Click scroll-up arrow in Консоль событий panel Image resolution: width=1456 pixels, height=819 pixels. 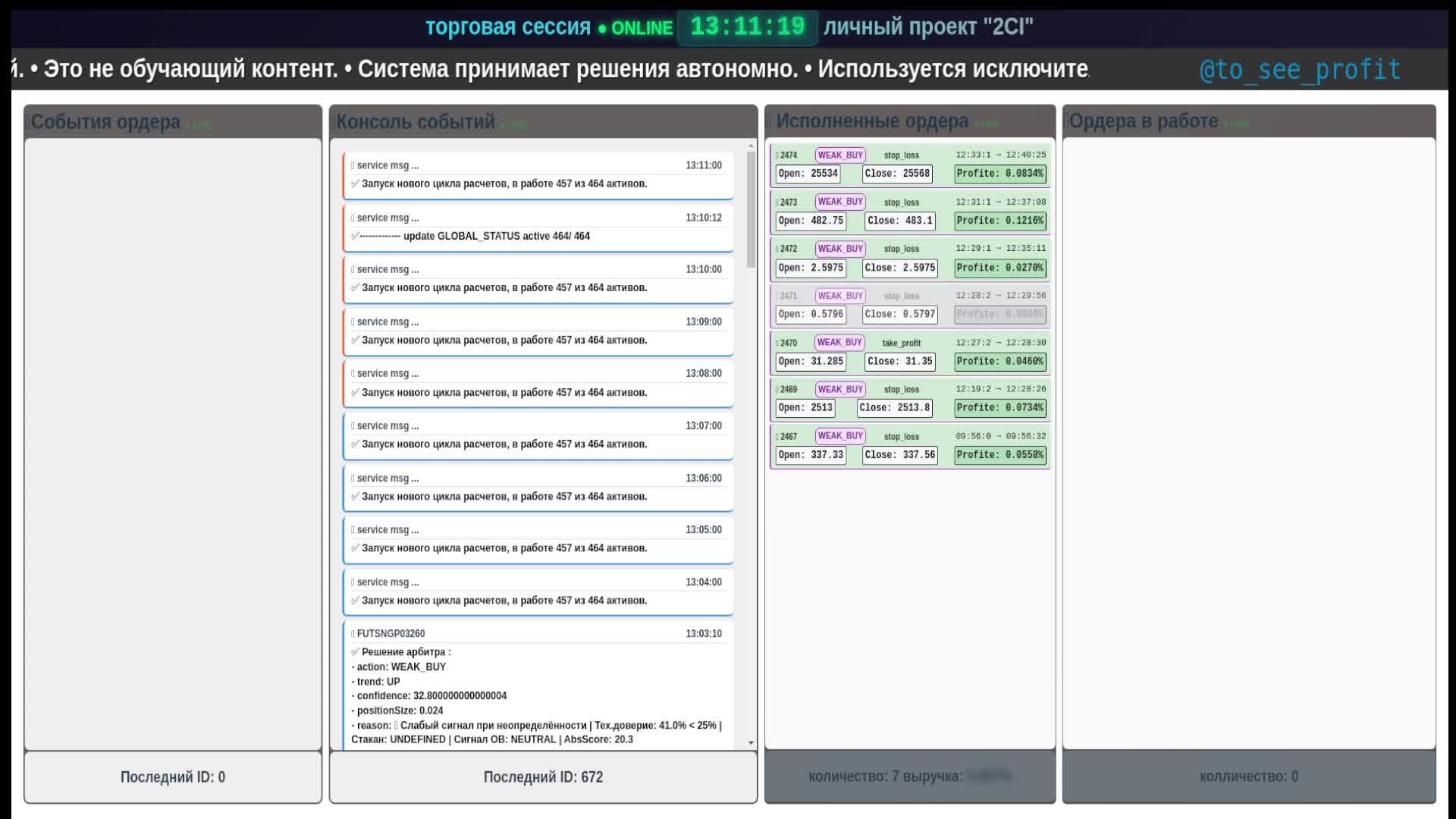coord(751,146)
